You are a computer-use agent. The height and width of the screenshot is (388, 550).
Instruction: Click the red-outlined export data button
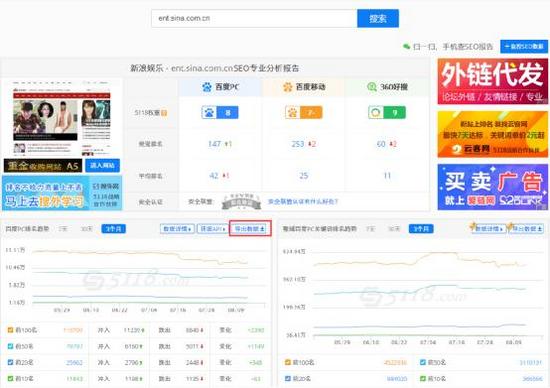pos(250,229)
